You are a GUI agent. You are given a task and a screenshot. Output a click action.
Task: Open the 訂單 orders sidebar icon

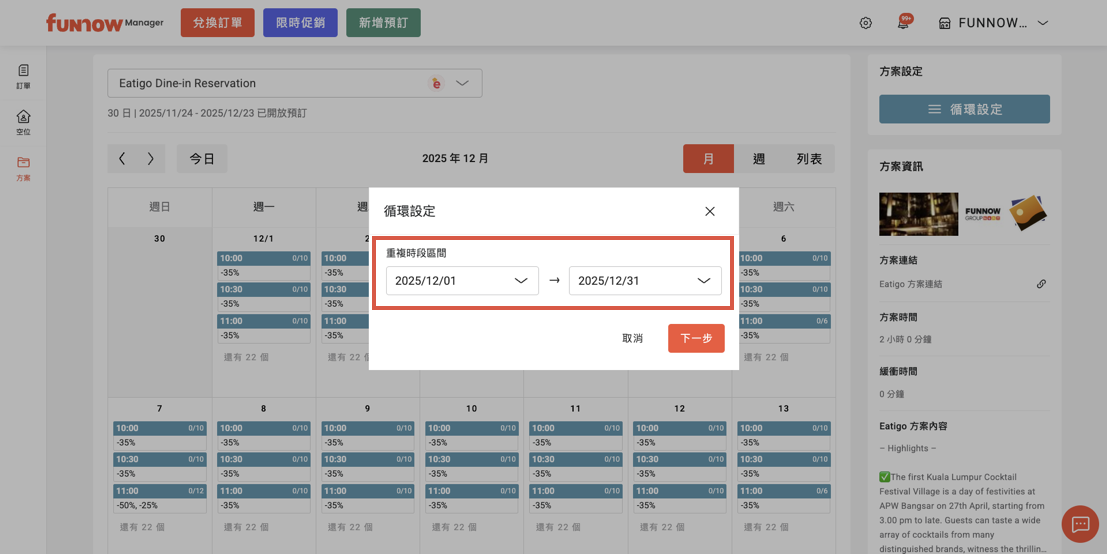(x=23, y=76)
